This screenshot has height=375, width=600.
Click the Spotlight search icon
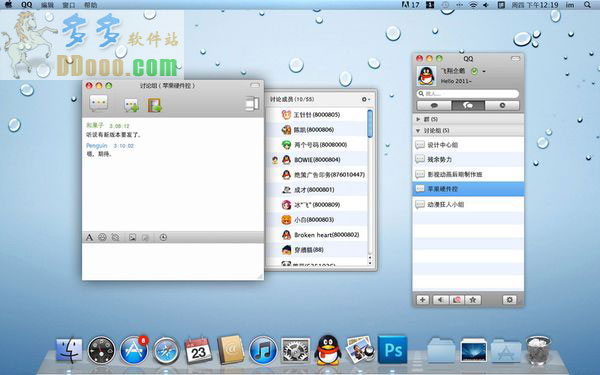pyautogui.click(x=587, y=5)
